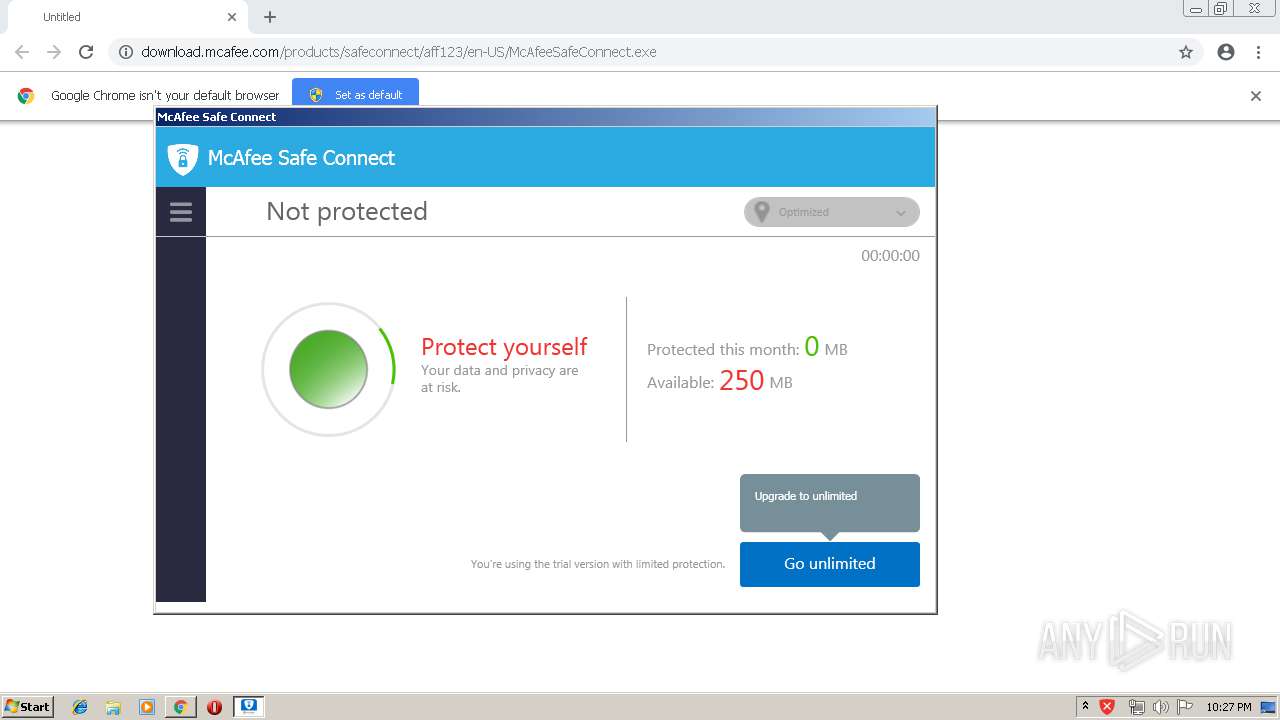Click the 10:27 PM clock

(1229, 707)
